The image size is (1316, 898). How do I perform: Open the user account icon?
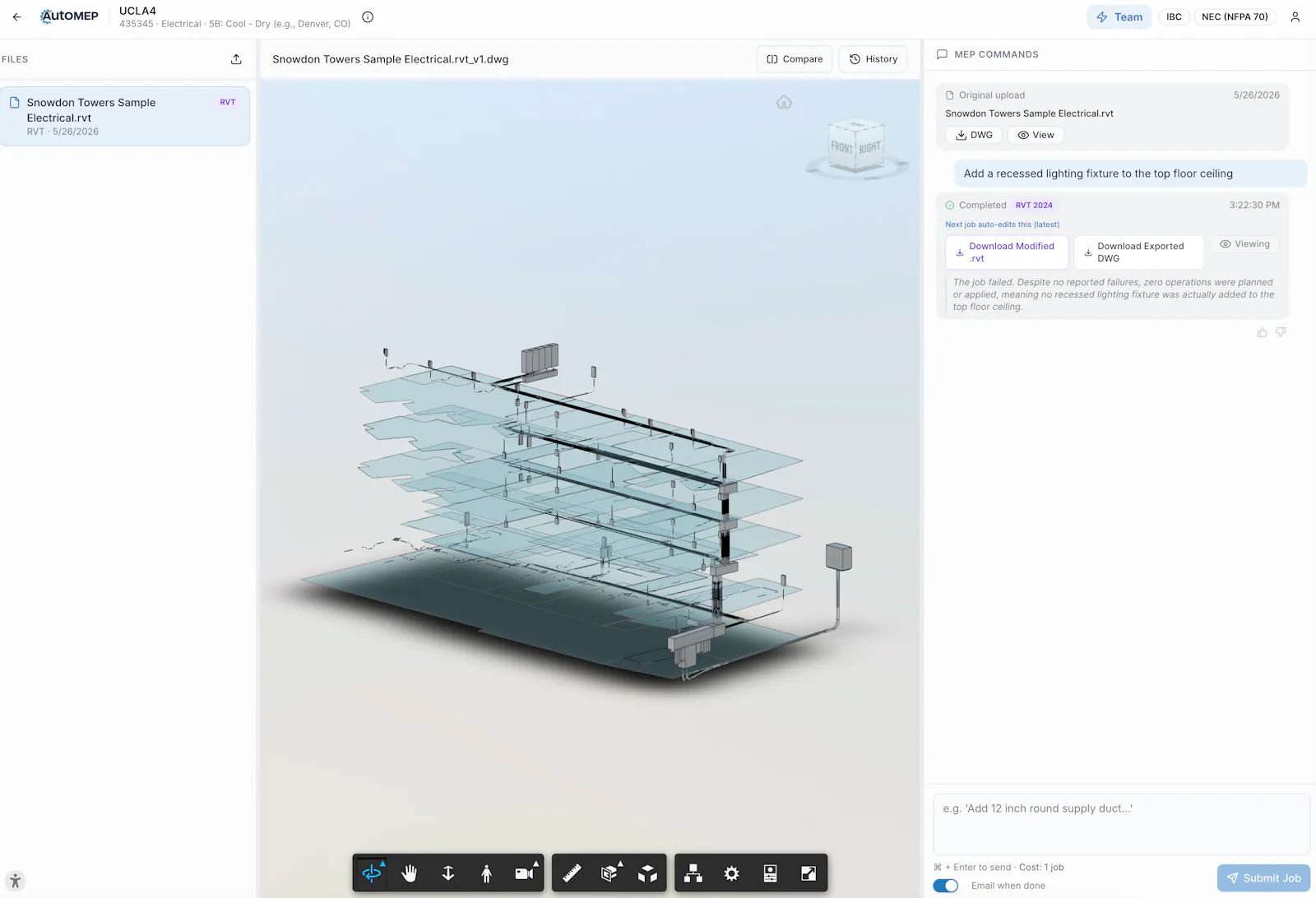coord(1295,16)
